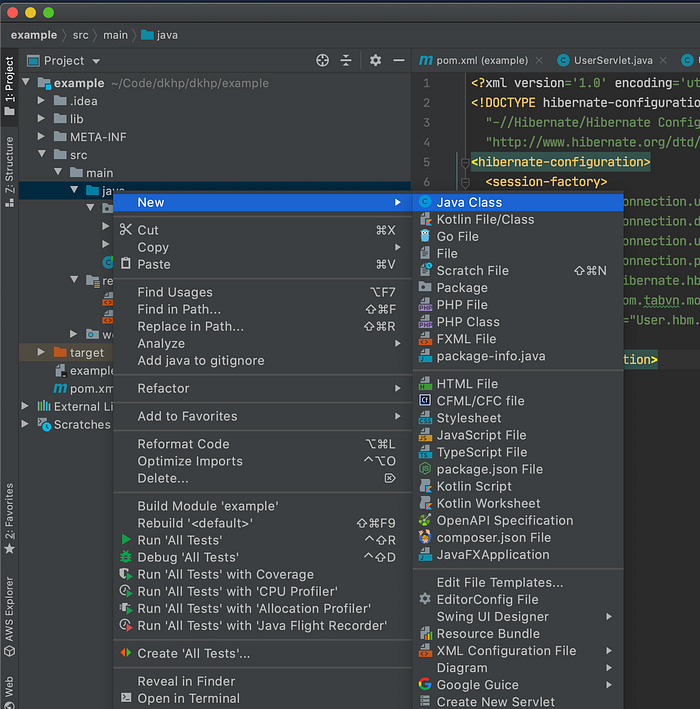Viewport: 700px width, 709px height.
Task: Expand External Libraries node
Action: tap(25, 406)
